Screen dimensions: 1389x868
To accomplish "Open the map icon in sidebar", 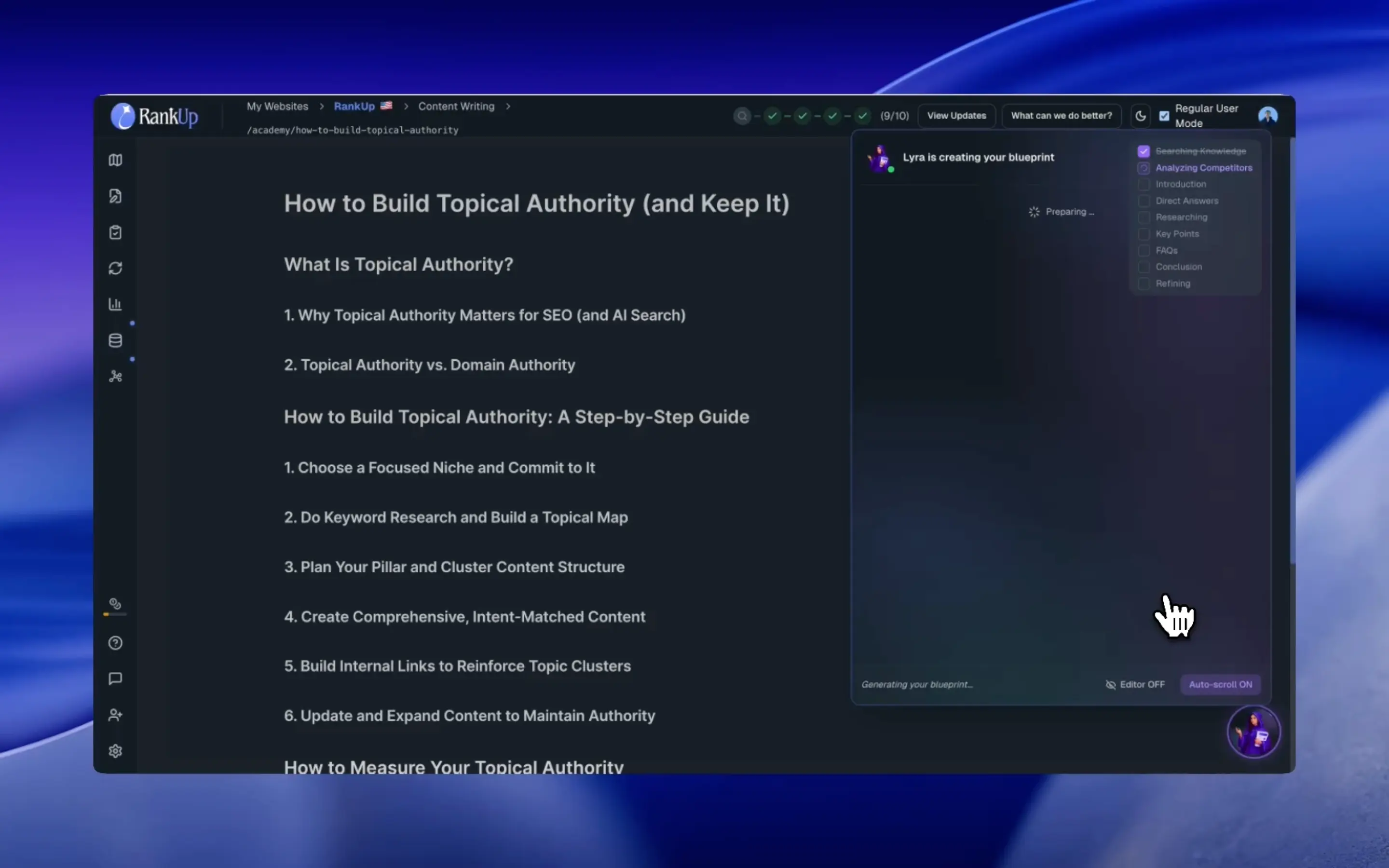I will (x=115, y=160).
